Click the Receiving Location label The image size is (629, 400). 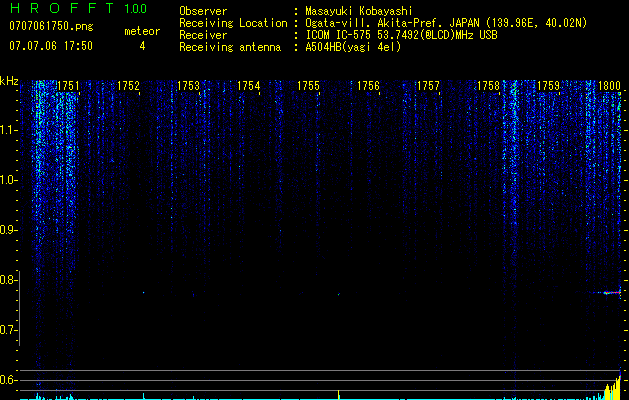233,23
